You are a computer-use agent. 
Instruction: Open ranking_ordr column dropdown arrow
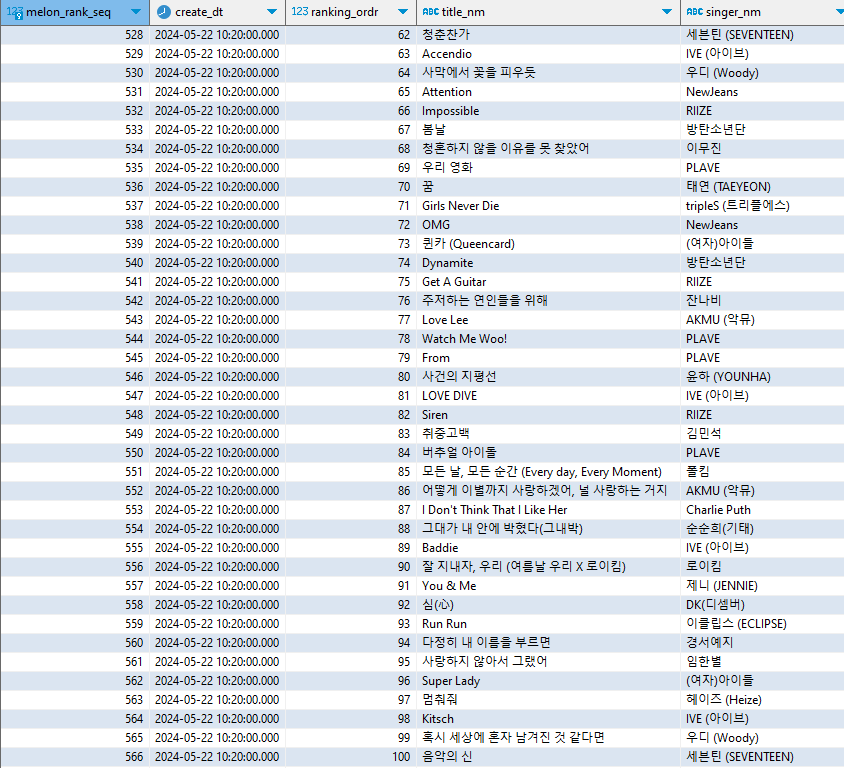tap(403, 12)
